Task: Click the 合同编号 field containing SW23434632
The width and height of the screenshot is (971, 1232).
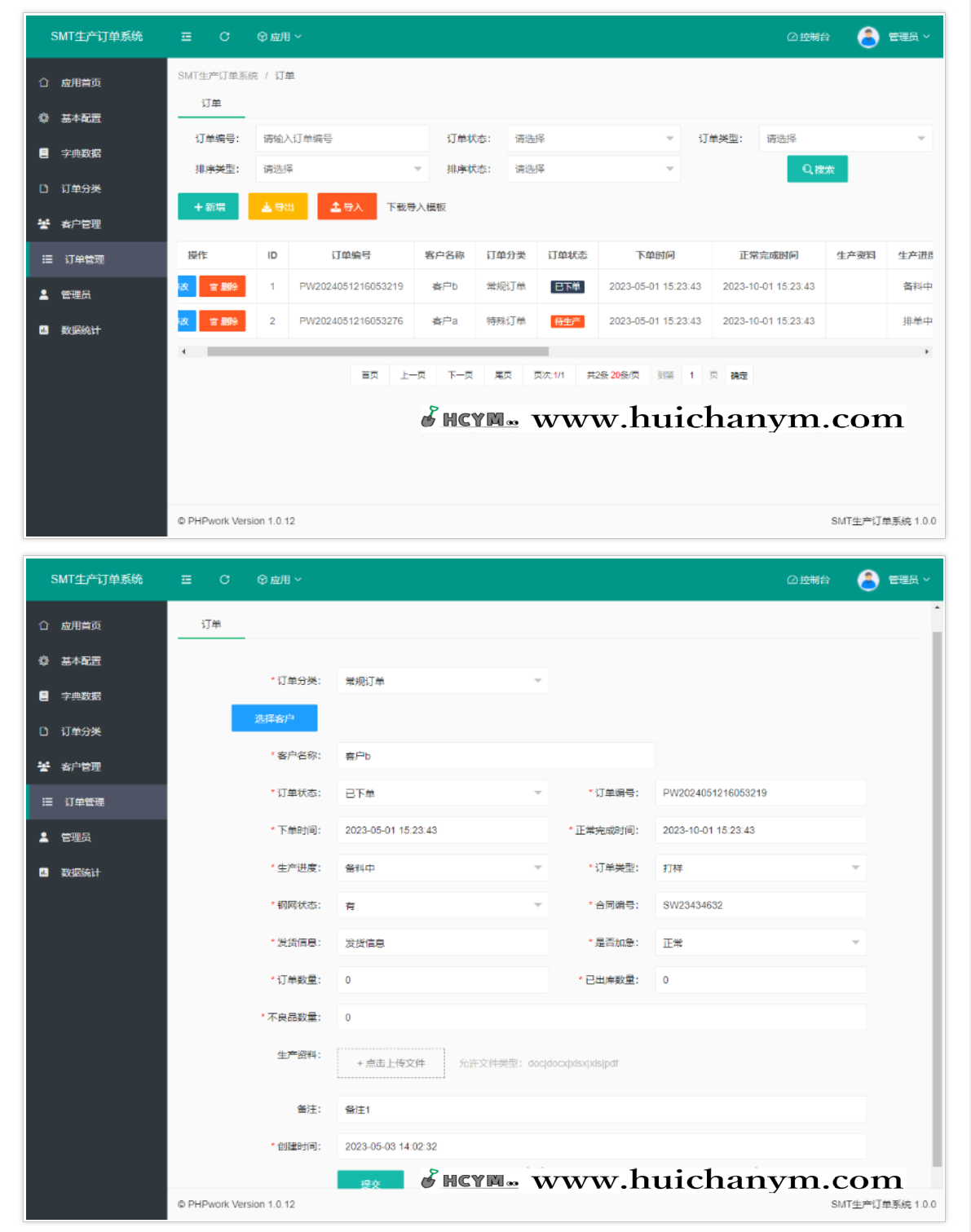Action: pos(760,906)
